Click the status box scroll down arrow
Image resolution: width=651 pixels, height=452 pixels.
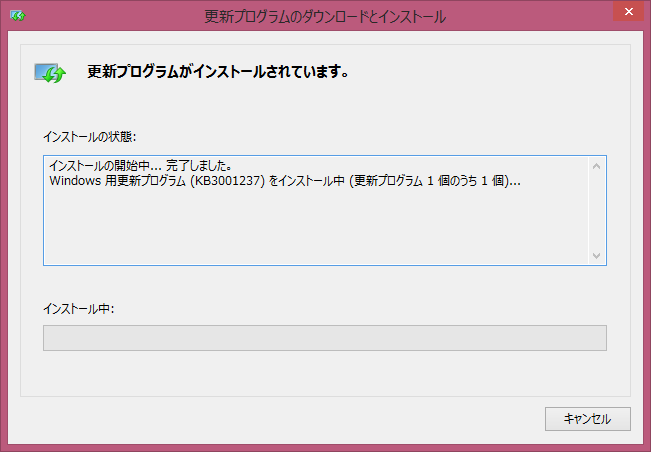coord(597,255)
